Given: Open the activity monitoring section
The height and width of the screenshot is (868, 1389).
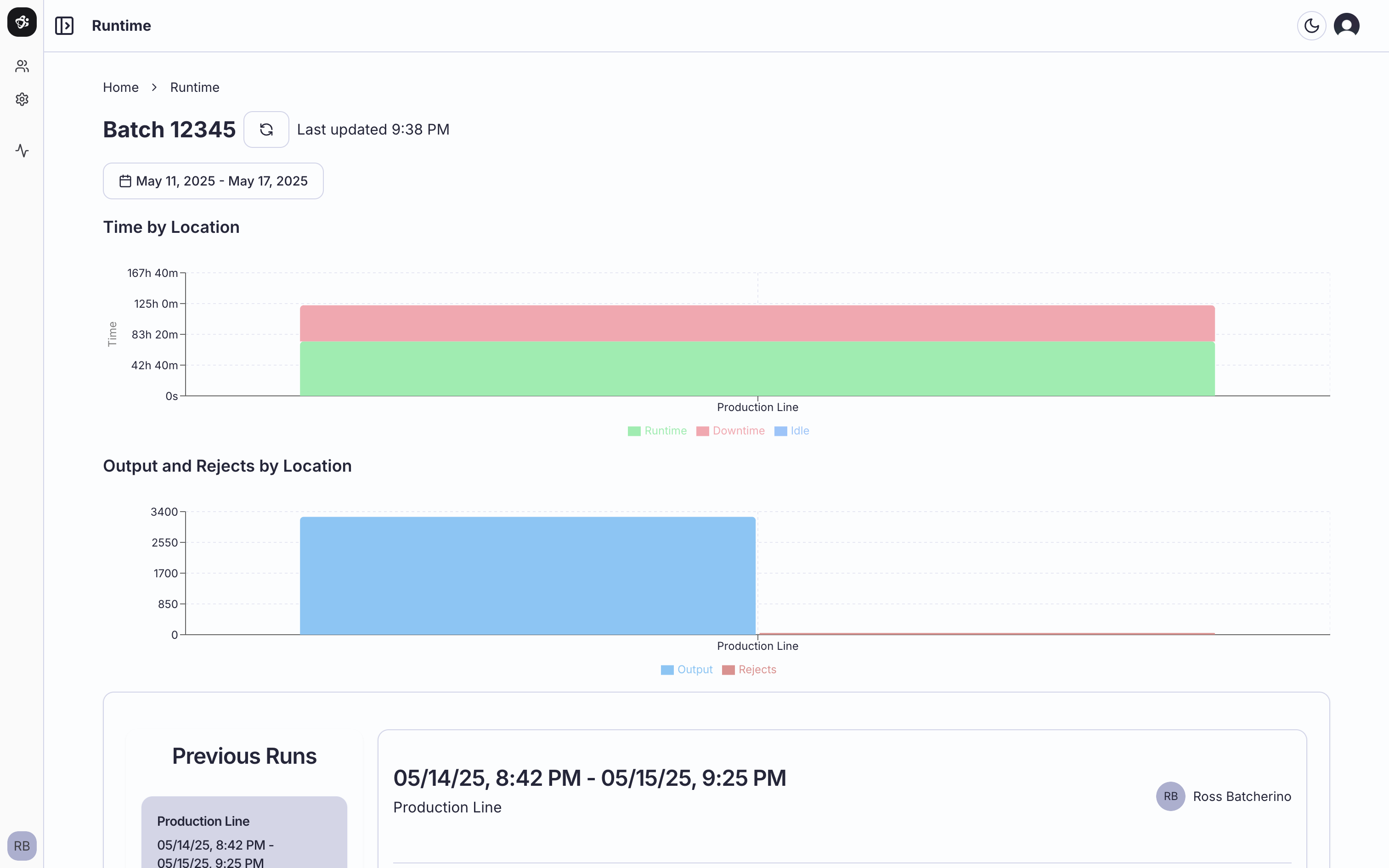Looking at the screenshot, I should [x=22, y=151].
